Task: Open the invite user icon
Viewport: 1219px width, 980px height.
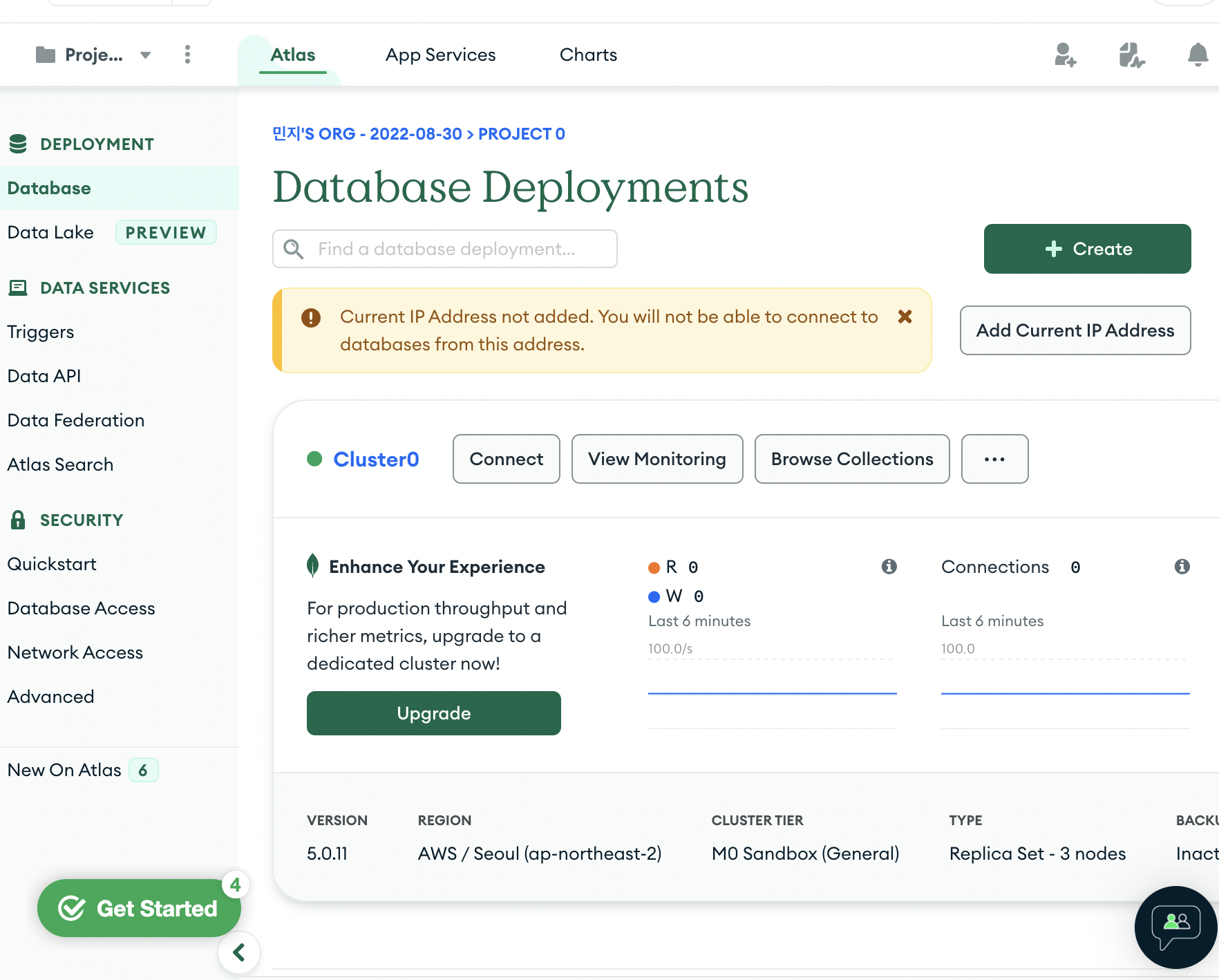Action: coord(1065,55)
